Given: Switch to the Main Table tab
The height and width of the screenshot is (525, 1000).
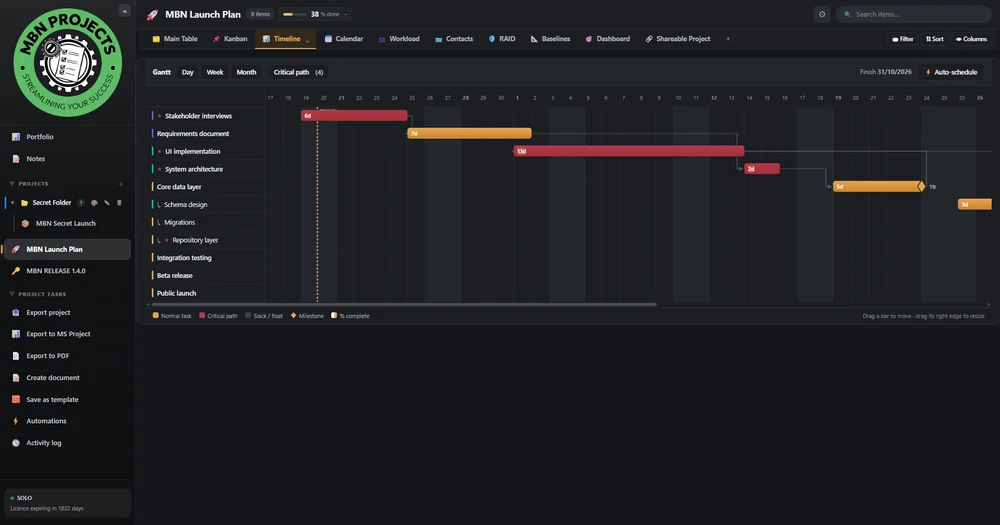Looking at the screenshot, I should click(175, 39).
